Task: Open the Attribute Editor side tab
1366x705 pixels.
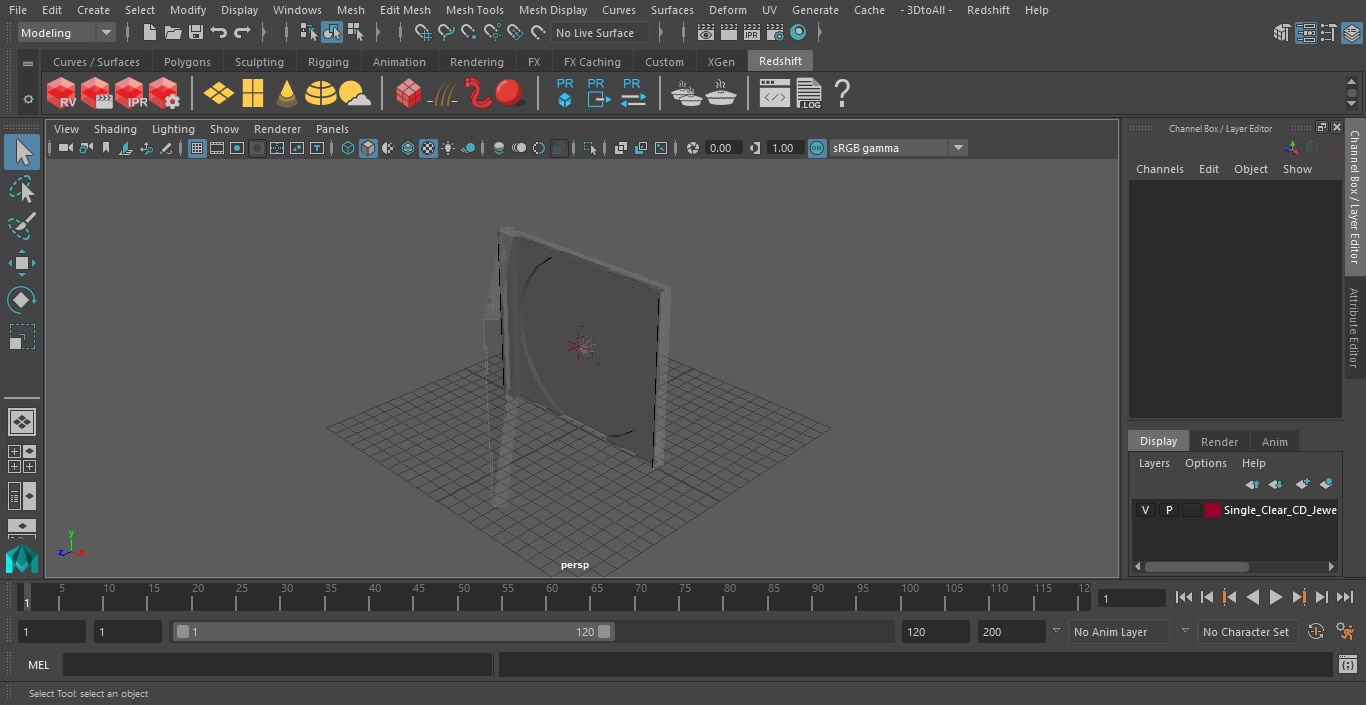Action: (1354, 328)
